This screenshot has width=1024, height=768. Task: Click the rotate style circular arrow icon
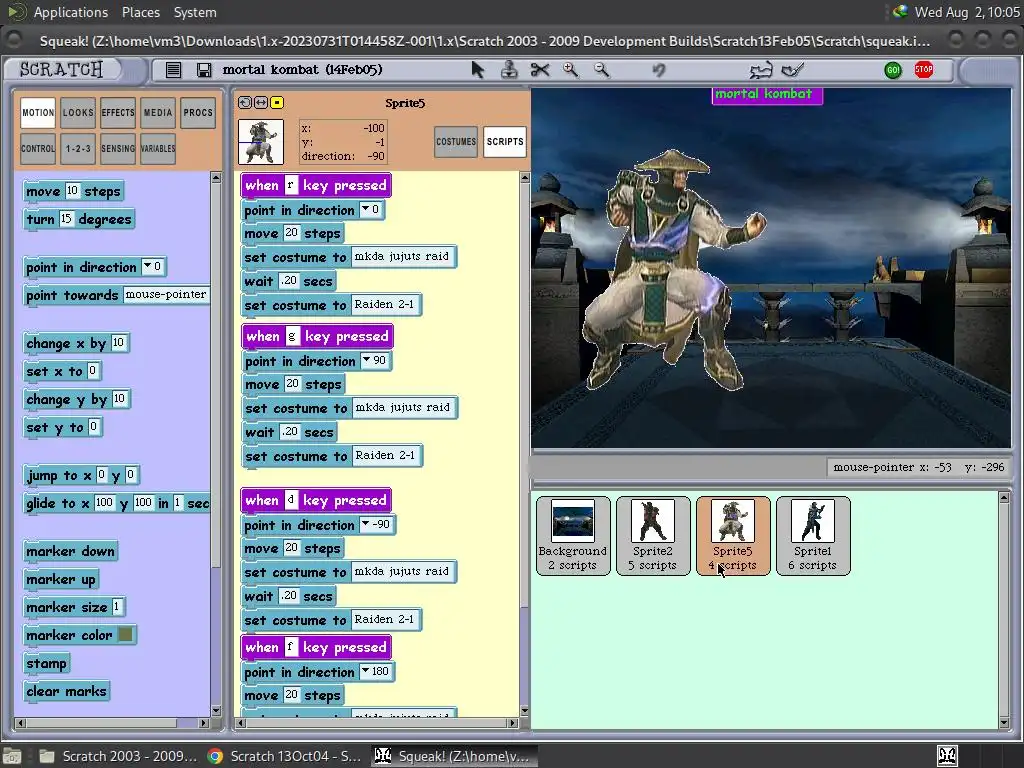[x=245, y=103]
